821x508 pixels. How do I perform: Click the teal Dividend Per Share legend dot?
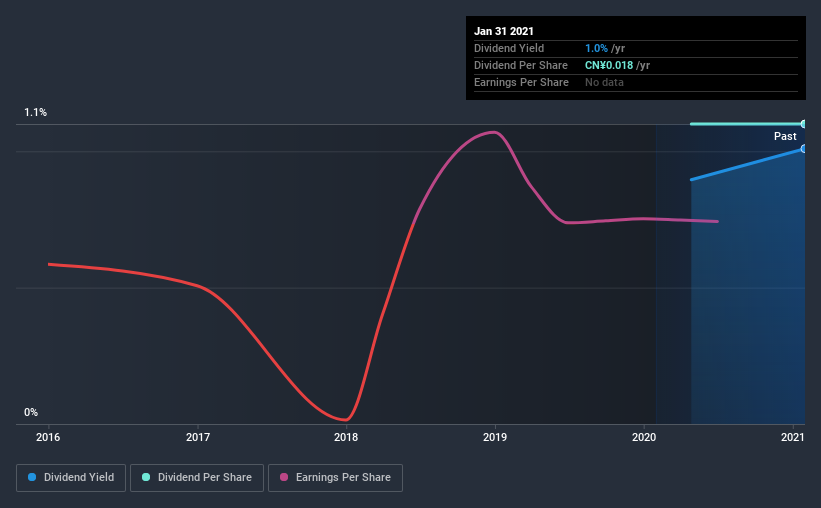[146, 477]
